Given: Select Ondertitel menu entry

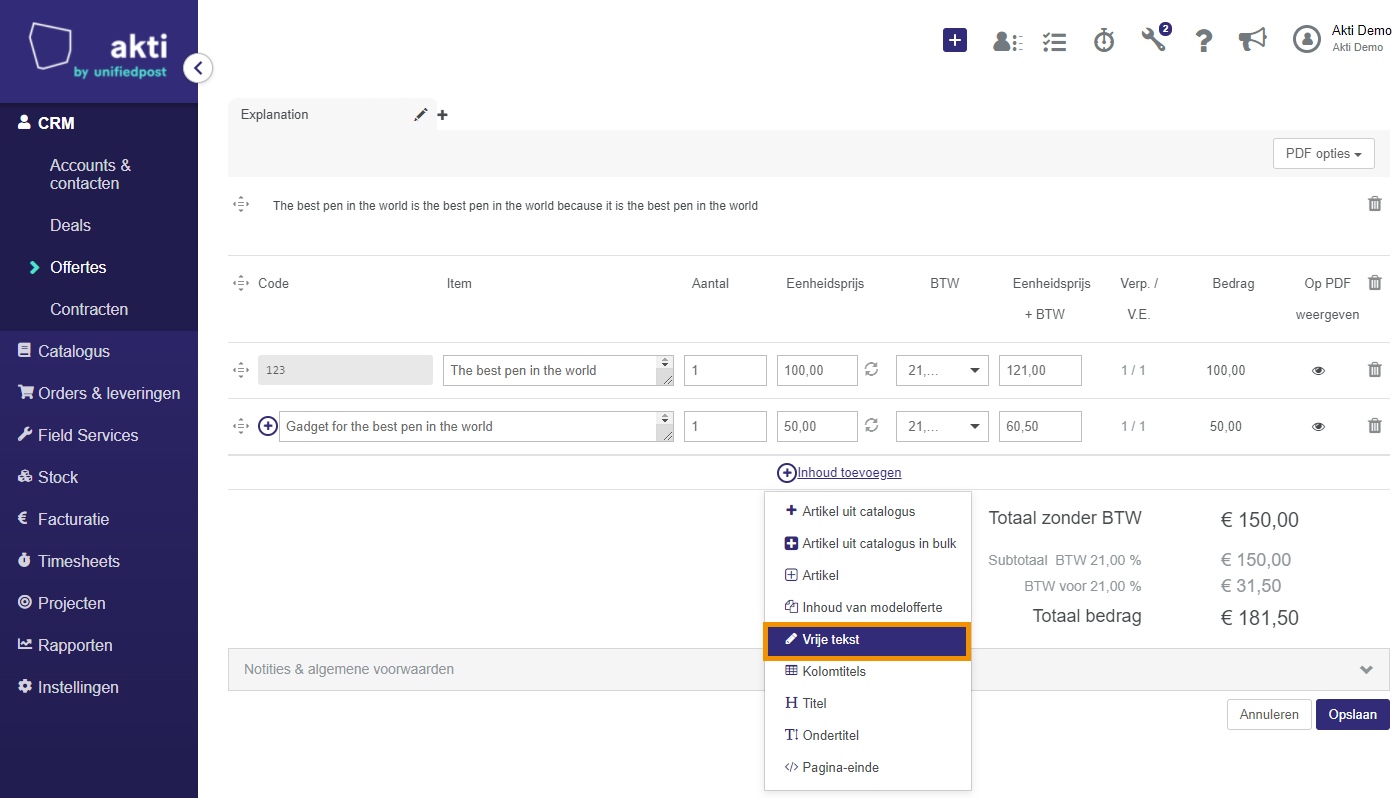Looking at the screenshot, I should pyautogui.click(x=868, y=735).
